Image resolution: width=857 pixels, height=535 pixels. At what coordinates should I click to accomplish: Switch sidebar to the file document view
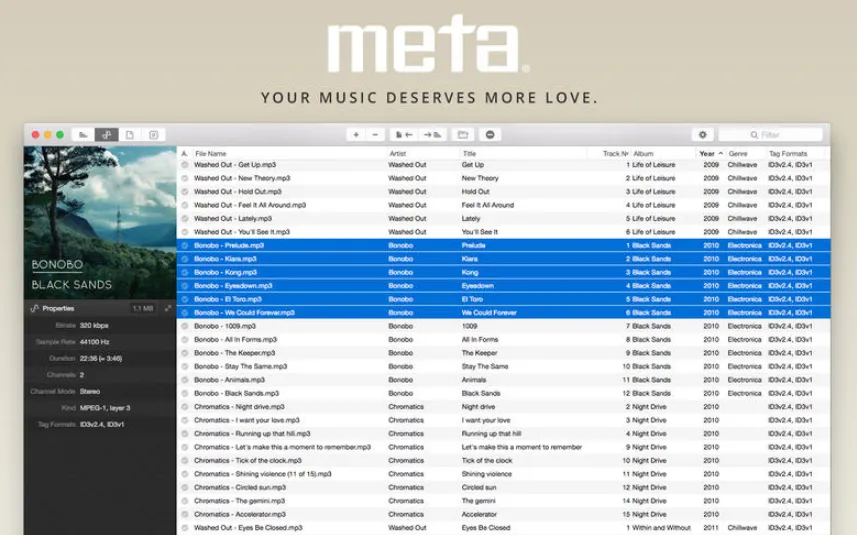tap(130, 134)
